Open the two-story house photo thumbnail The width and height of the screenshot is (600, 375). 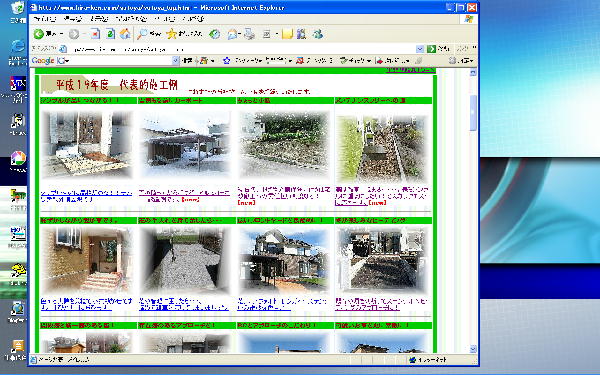click(283, 260)
